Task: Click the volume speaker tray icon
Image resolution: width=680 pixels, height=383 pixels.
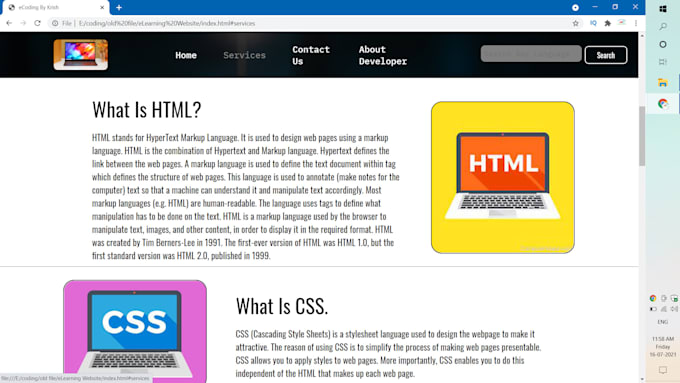Action: pos(674,309)
